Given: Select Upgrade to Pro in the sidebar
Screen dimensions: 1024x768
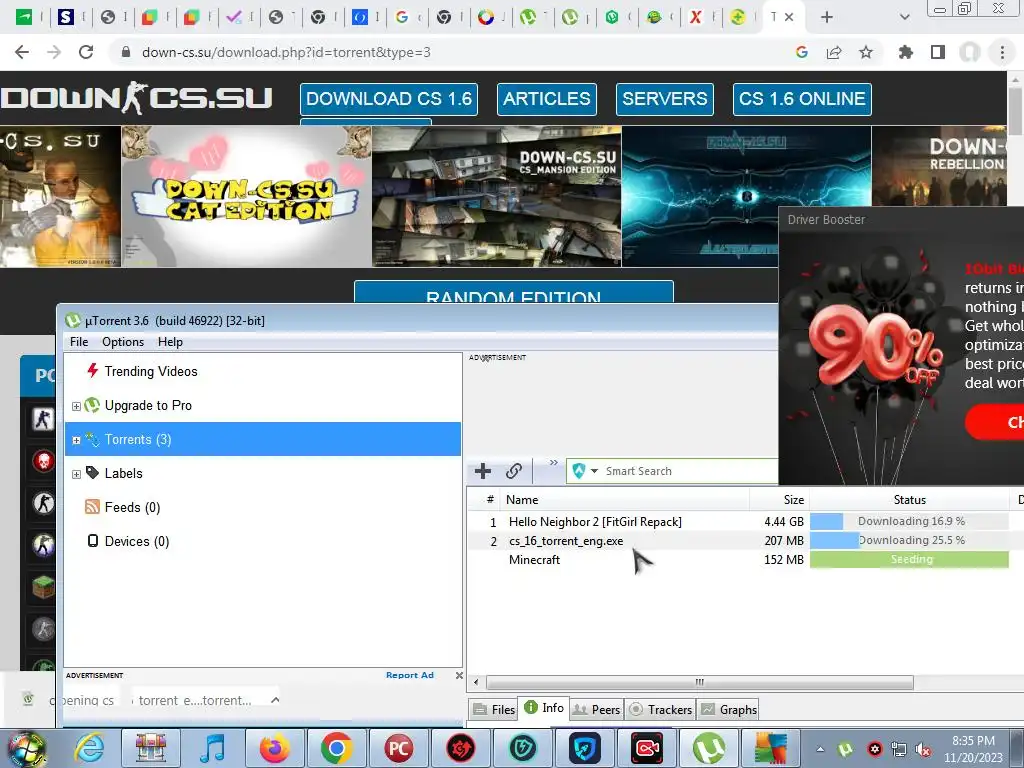Looking at the screenshot, I should (148, 406).
